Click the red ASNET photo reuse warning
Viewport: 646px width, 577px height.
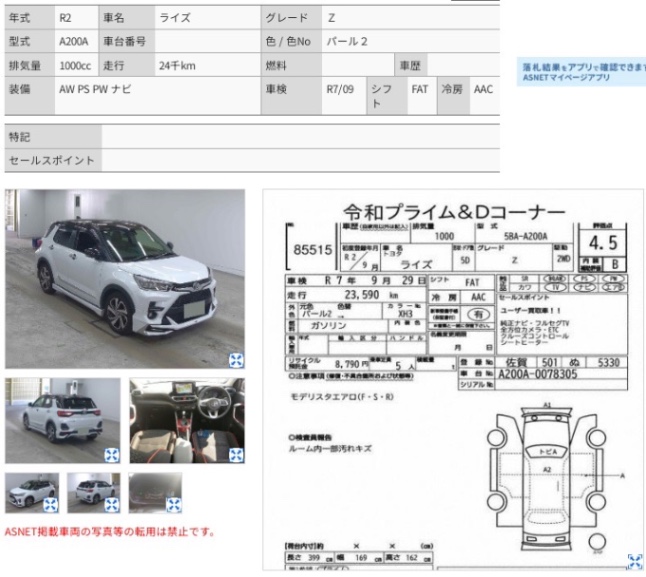pyautogui.click(x=110, y=531)
